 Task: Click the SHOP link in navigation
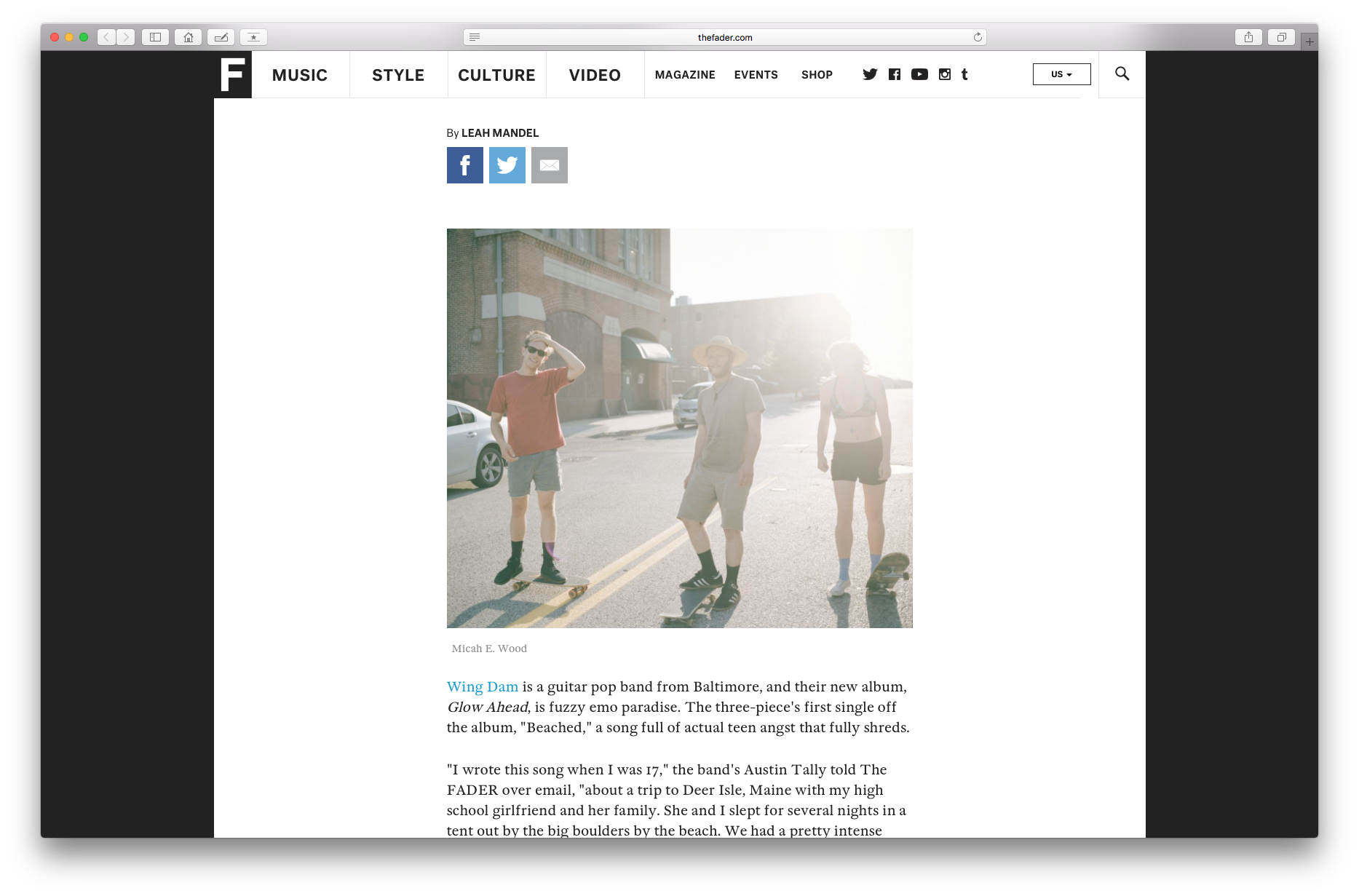(x=817, y=75)
